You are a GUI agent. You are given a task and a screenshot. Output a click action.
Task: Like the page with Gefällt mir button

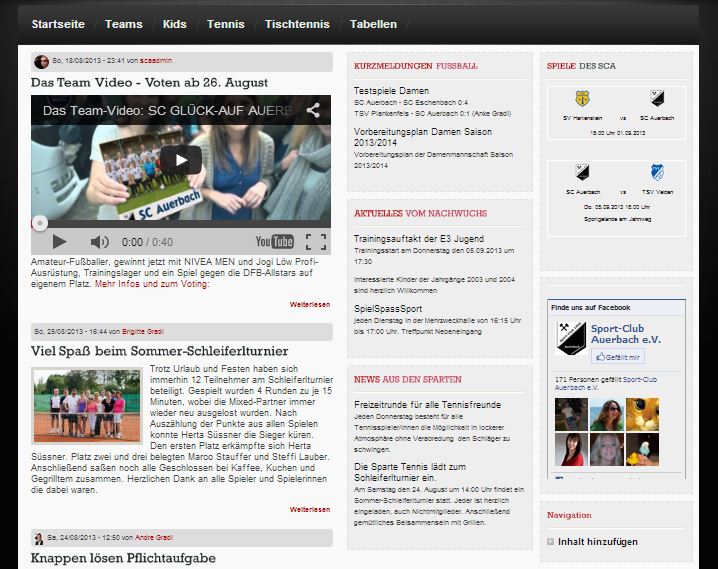click(x=618, y=356)
